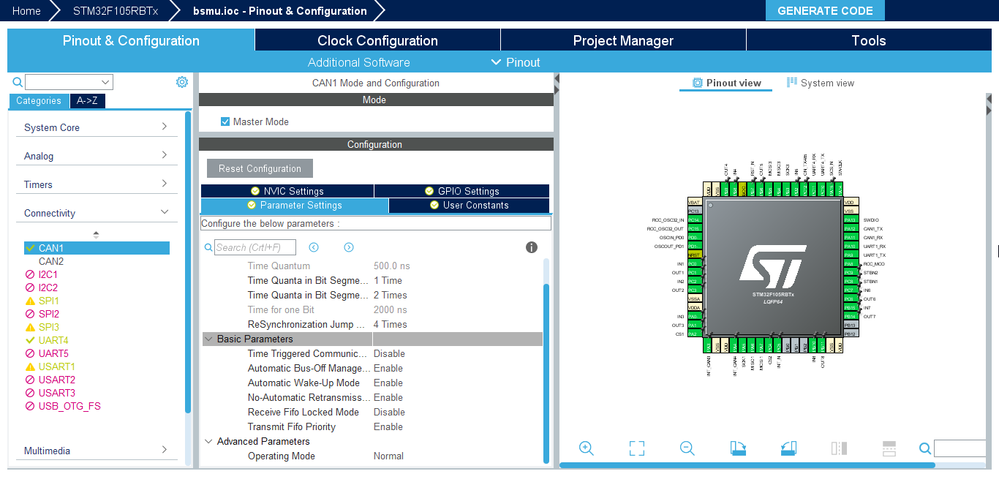The image size is (999, 477).
Task: Click the categories panel vertical scrollbar
Action: pos(187,263)
